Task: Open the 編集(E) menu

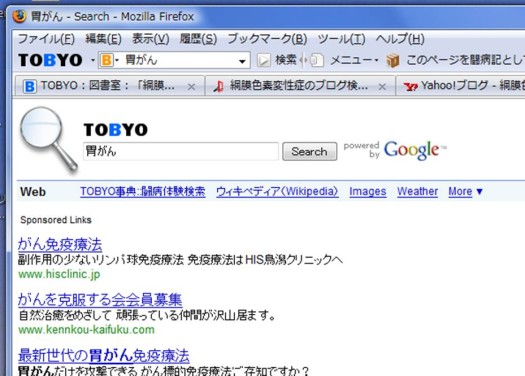Action: click(103, 39)
